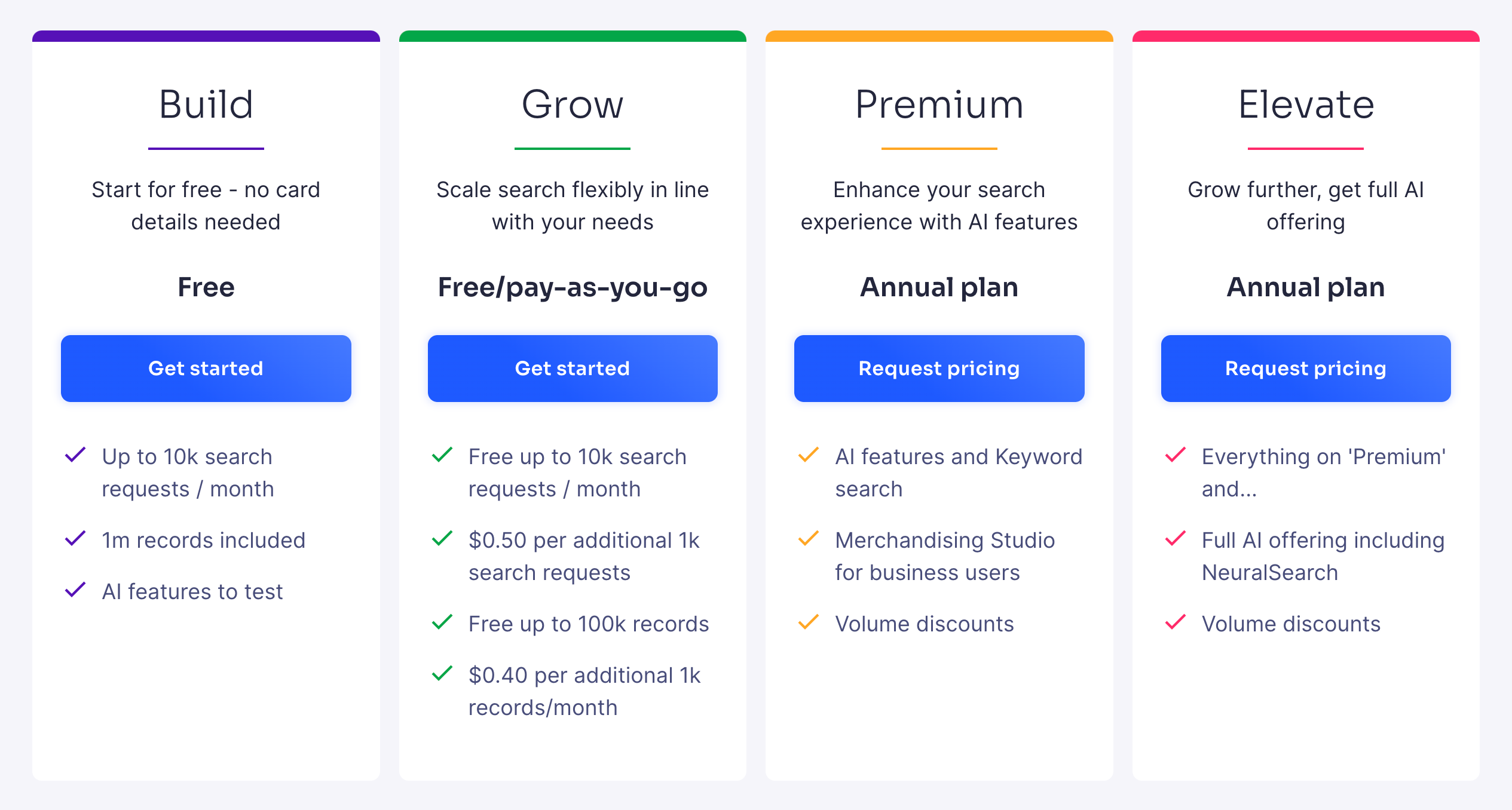The width and height of the screenshot is (1512, 810).
Task: Select the Premium plan heading
Action: click(938, 105)
